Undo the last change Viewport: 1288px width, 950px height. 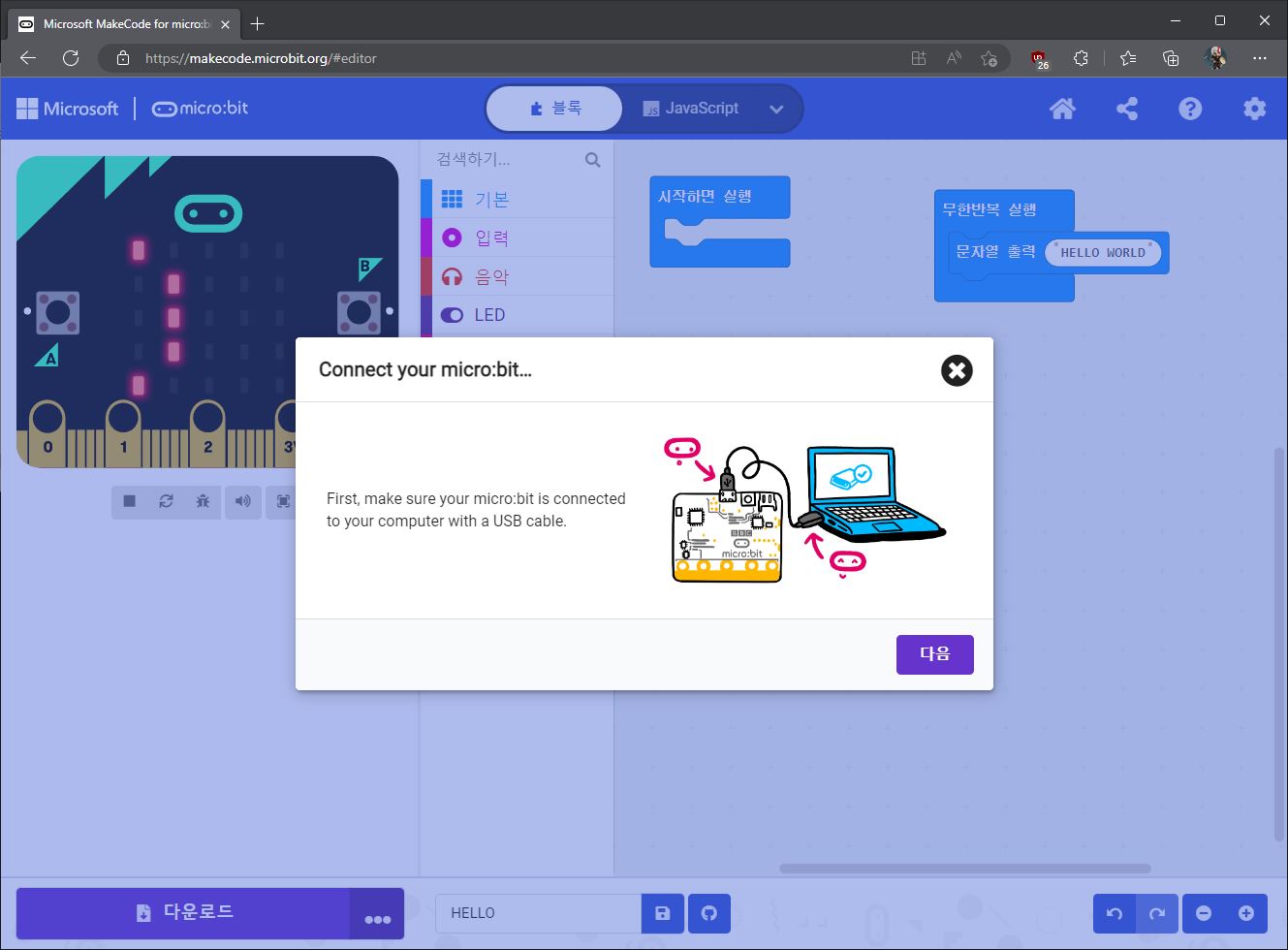pyautogui.click(x=1115, y=913)
